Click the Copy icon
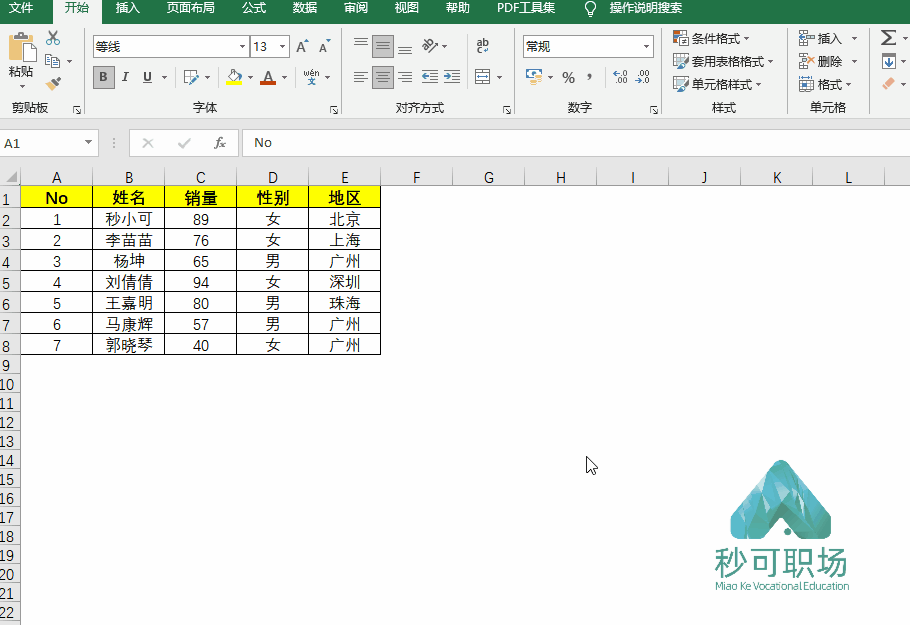The width and height of the screenshot is (910, 625). pyautogui.click(x=52, y=61)
